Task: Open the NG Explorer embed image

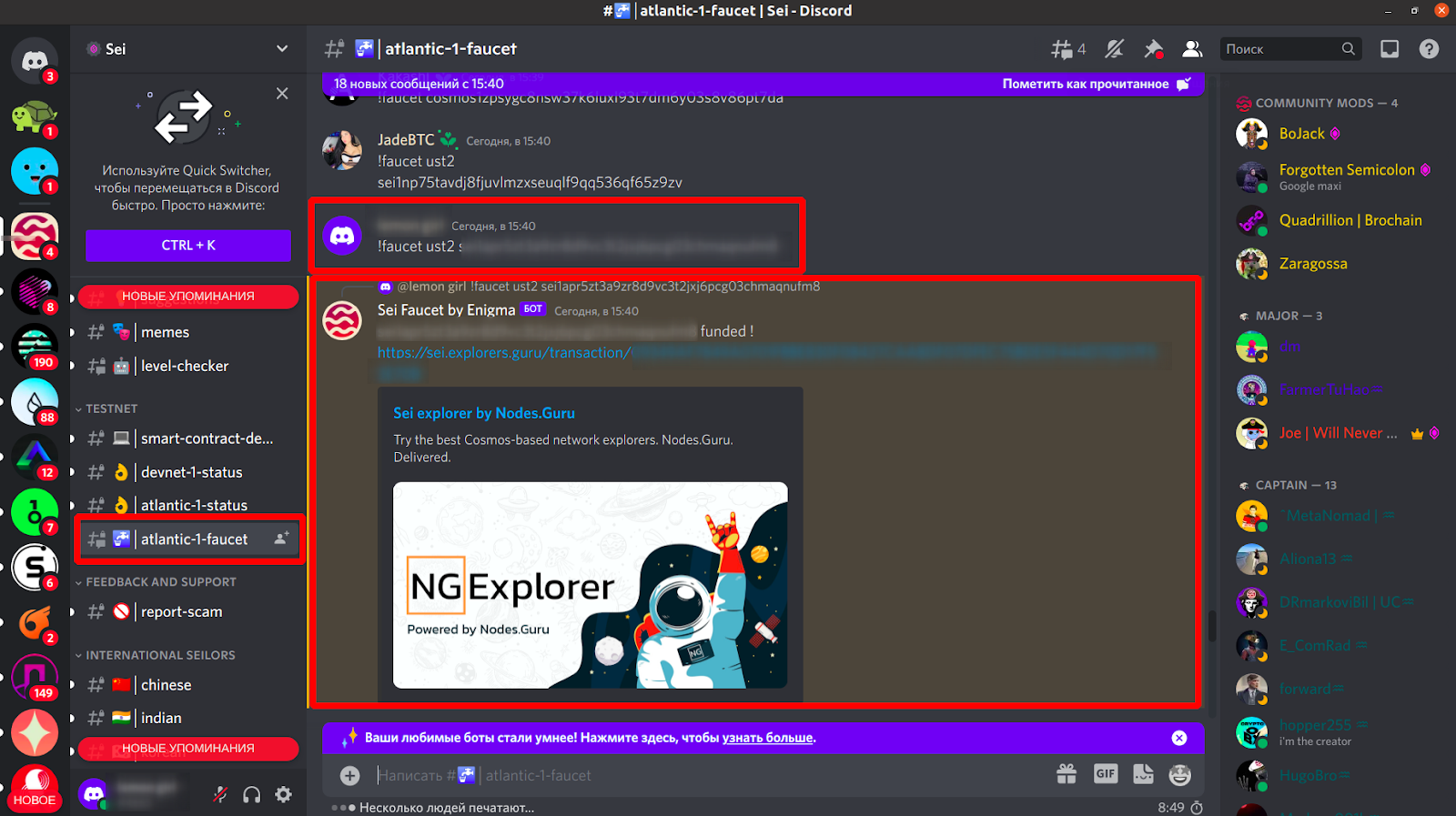Action: [591, 585]
